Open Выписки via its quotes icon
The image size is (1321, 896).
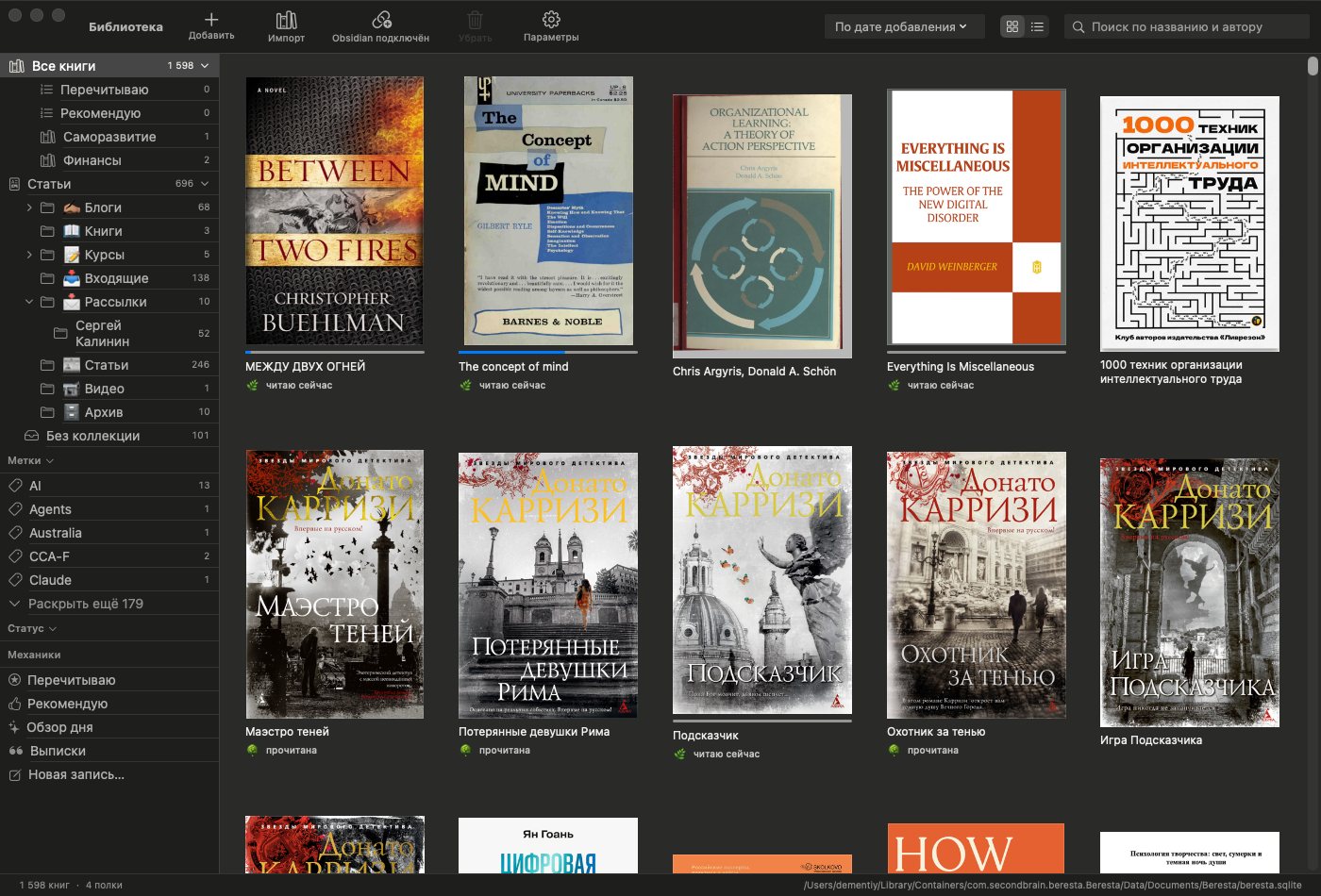[15, 751]
